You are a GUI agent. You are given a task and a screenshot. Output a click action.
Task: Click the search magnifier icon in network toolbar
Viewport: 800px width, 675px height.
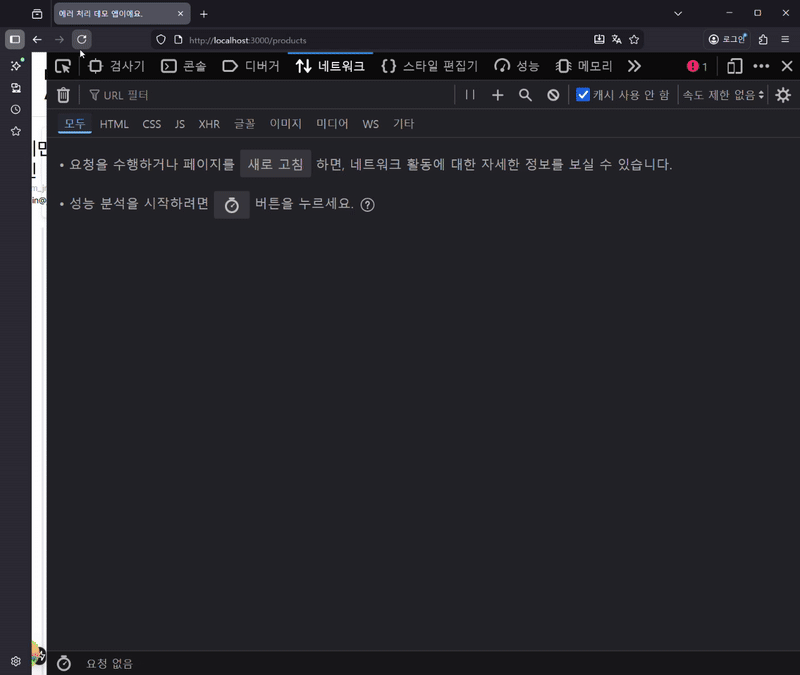[525, 95]
